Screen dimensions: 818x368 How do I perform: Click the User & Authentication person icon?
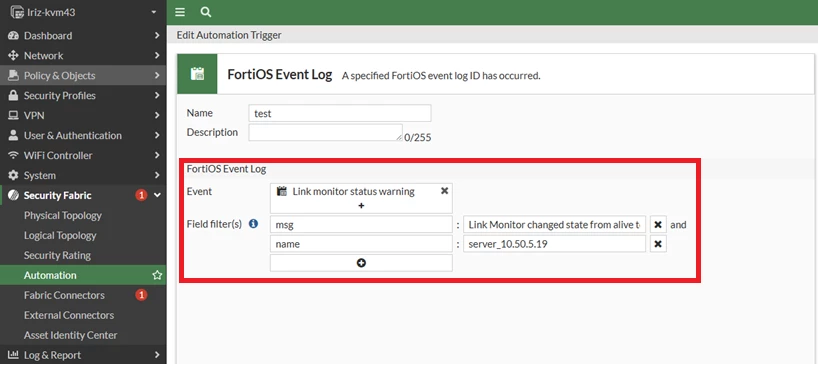pyautogui.click(x=14, y=135)
